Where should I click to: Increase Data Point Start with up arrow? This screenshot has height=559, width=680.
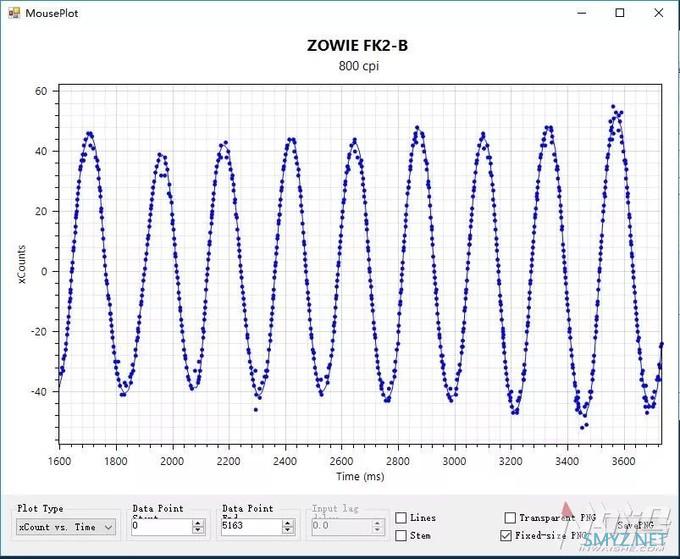[x=198, y=523]
